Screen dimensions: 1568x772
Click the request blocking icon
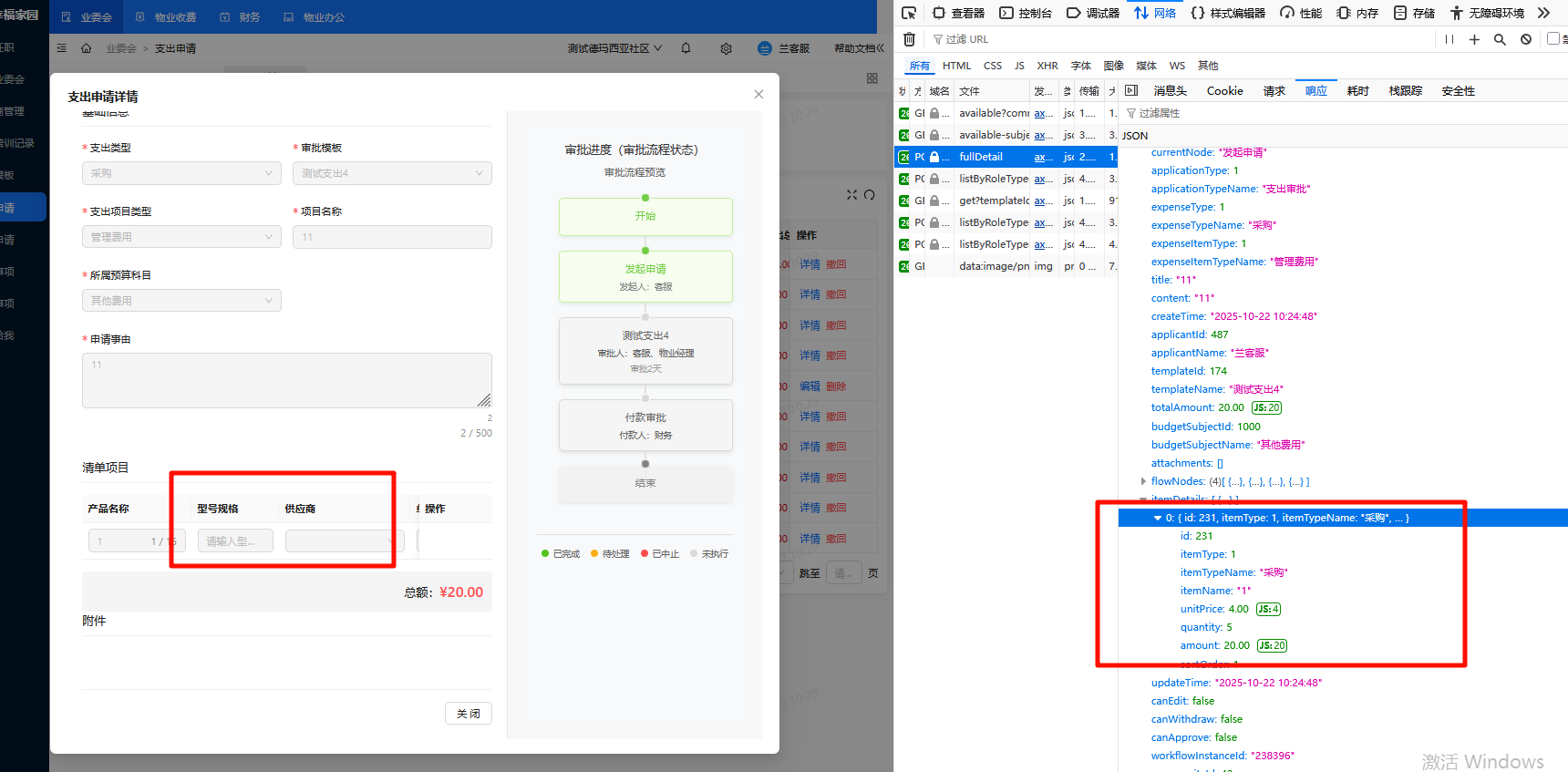1526,39
